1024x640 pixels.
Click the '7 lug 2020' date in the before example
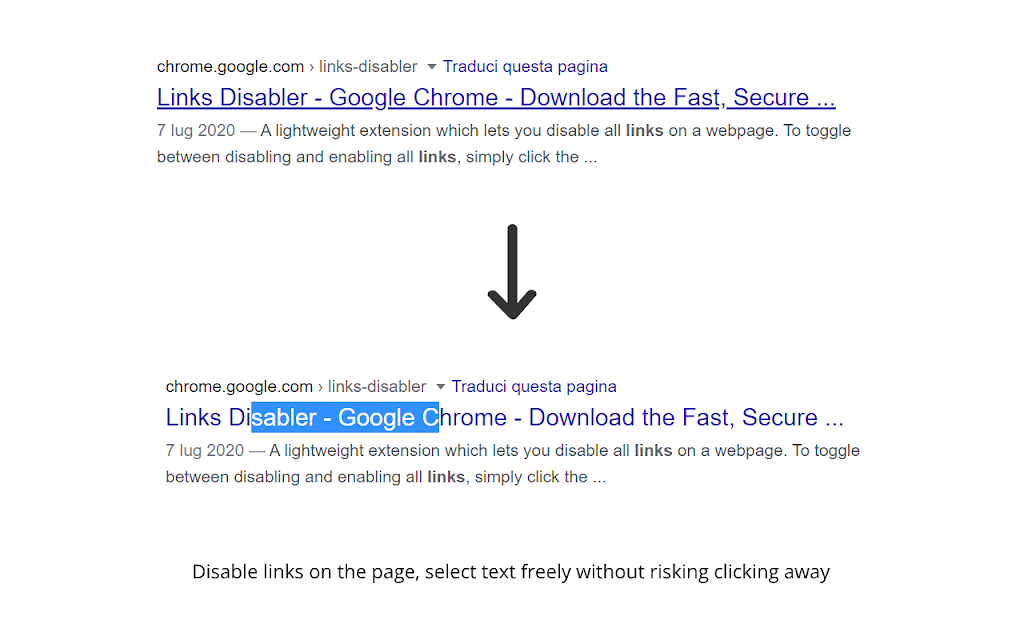(196, 131)
